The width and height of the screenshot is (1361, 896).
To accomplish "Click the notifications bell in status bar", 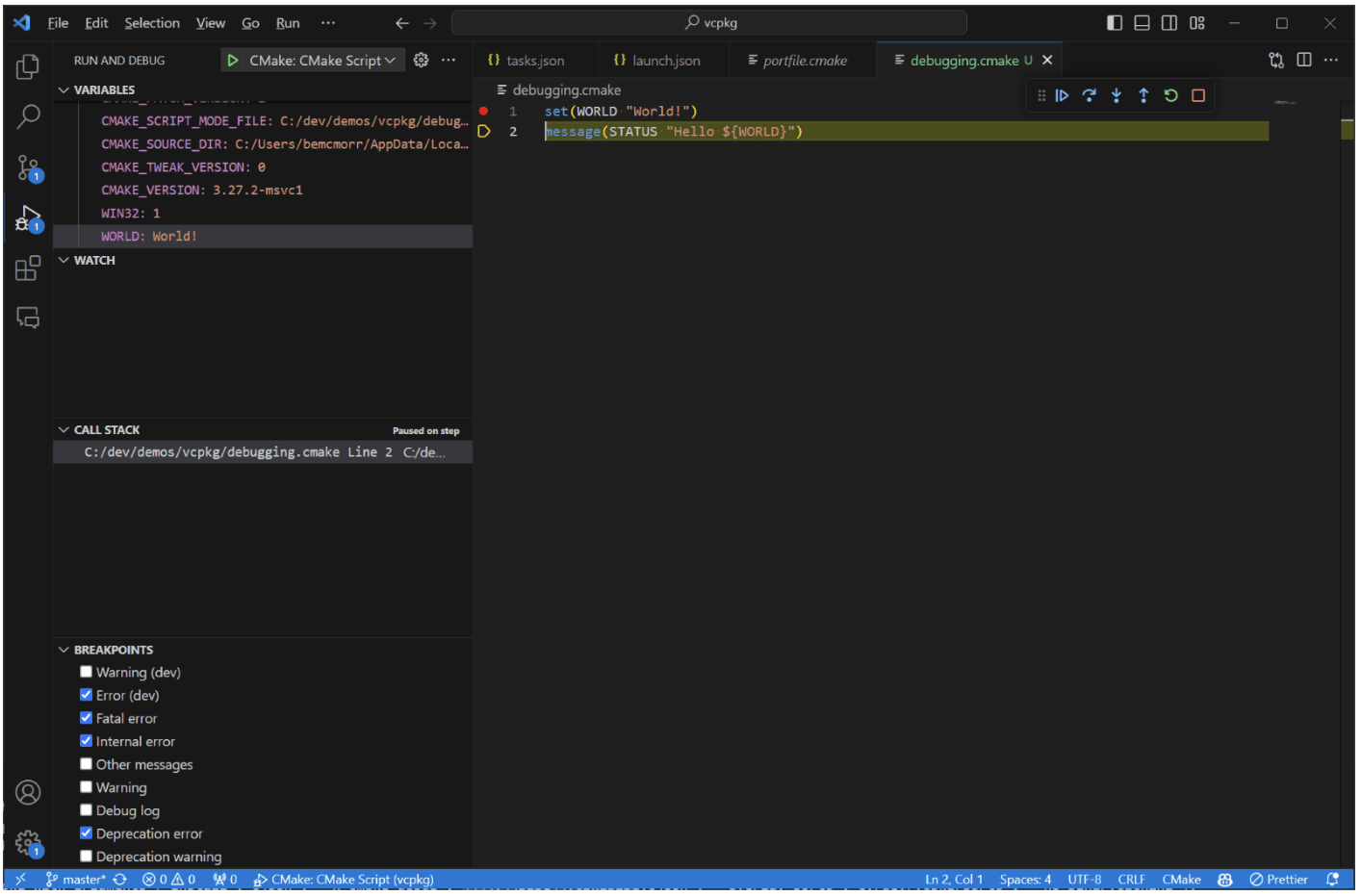I will coord(1334,879).
